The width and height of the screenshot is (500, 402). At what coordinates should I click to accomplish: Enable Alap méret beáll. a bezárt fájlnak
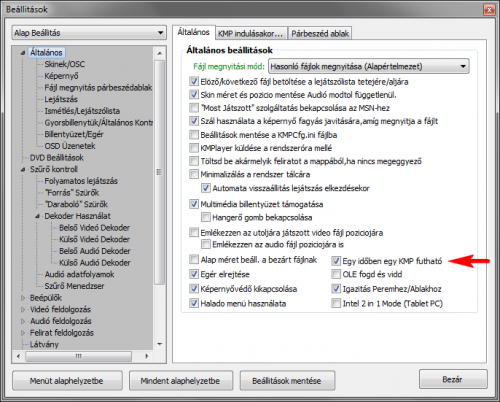(x=194, y=259)
